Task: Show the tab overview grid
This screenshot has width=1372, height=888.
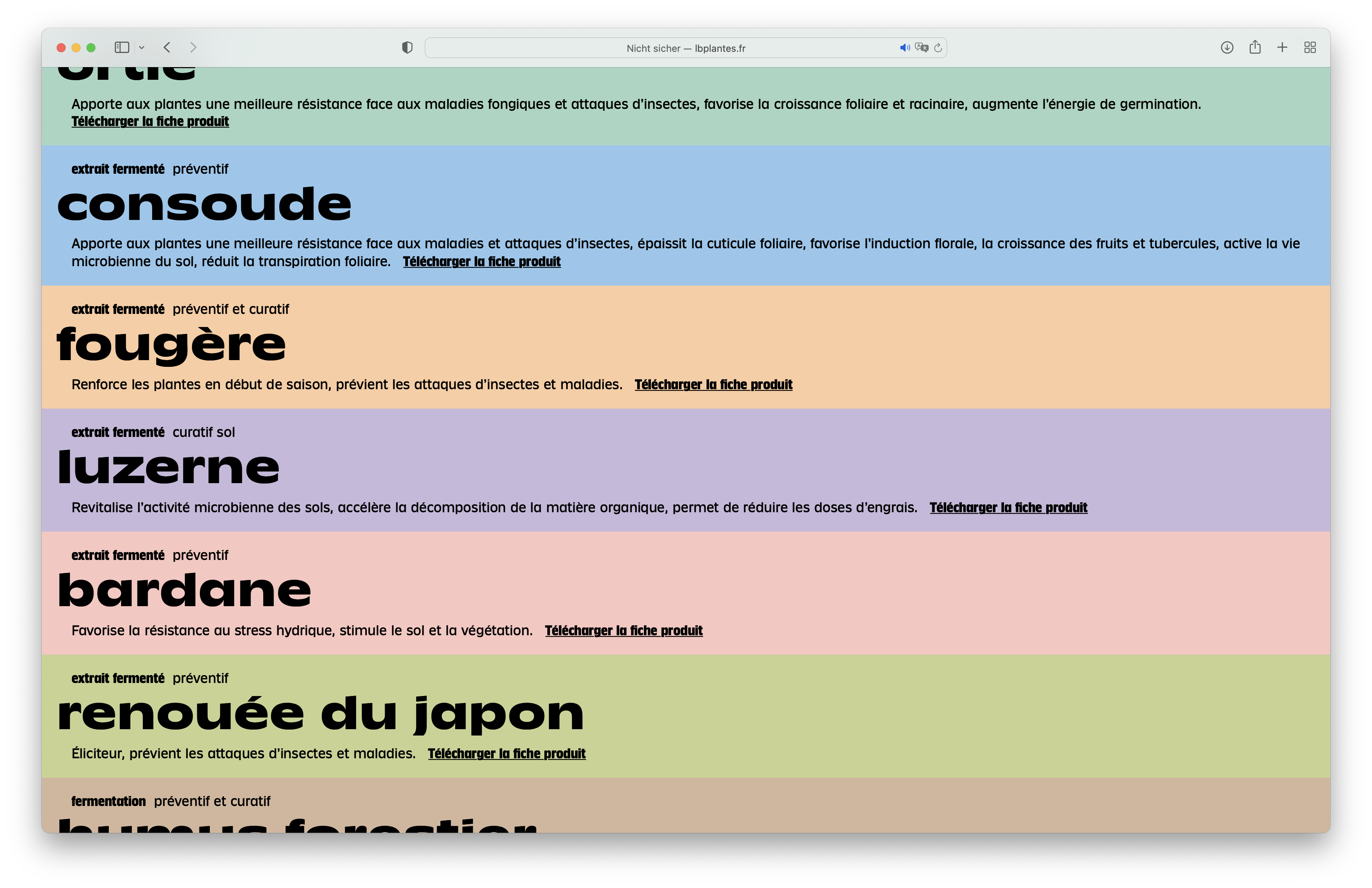Action: pos(1310,47)
